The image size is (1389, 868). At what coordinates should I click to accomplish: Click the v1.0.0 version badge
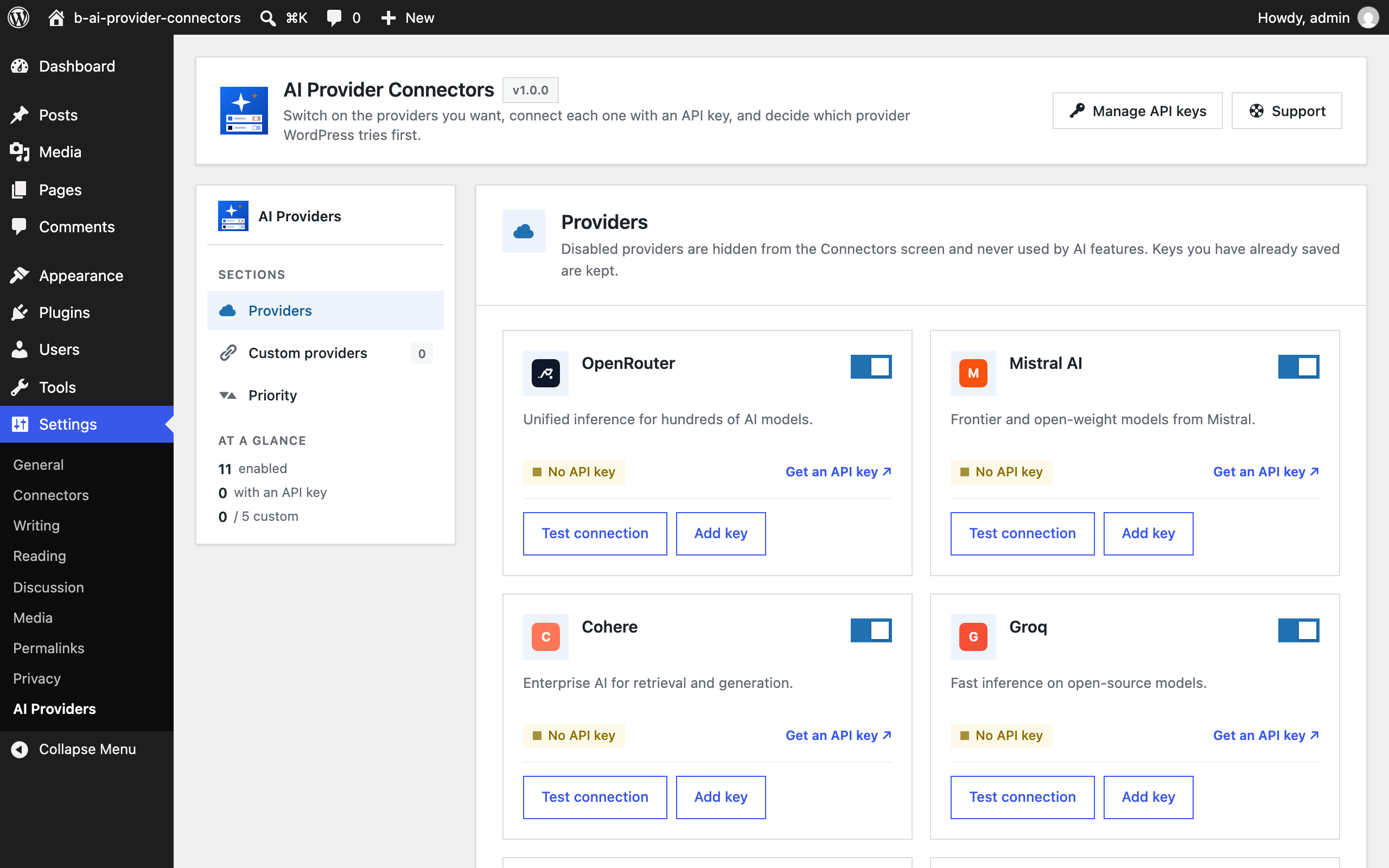click(x=530, y=90)
